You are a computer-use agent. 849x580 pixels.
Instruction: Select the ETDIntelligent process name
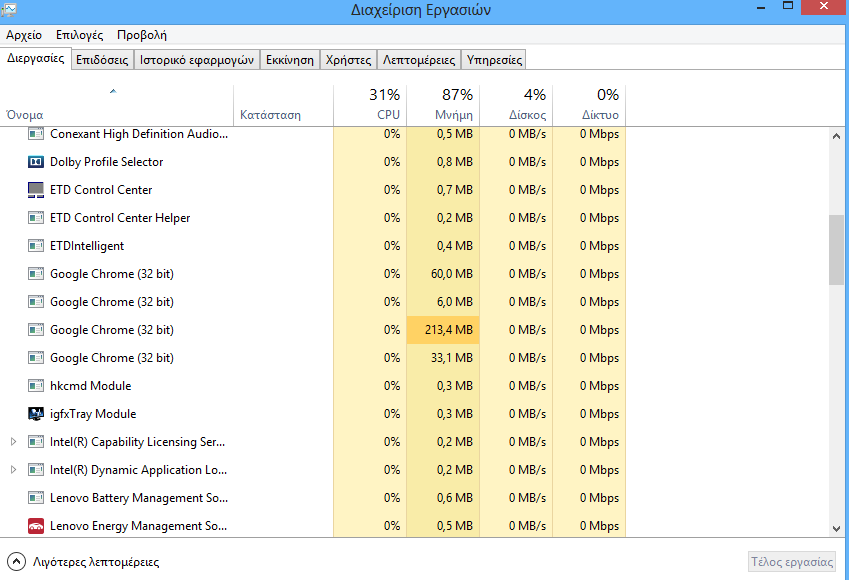coord(87,246)
